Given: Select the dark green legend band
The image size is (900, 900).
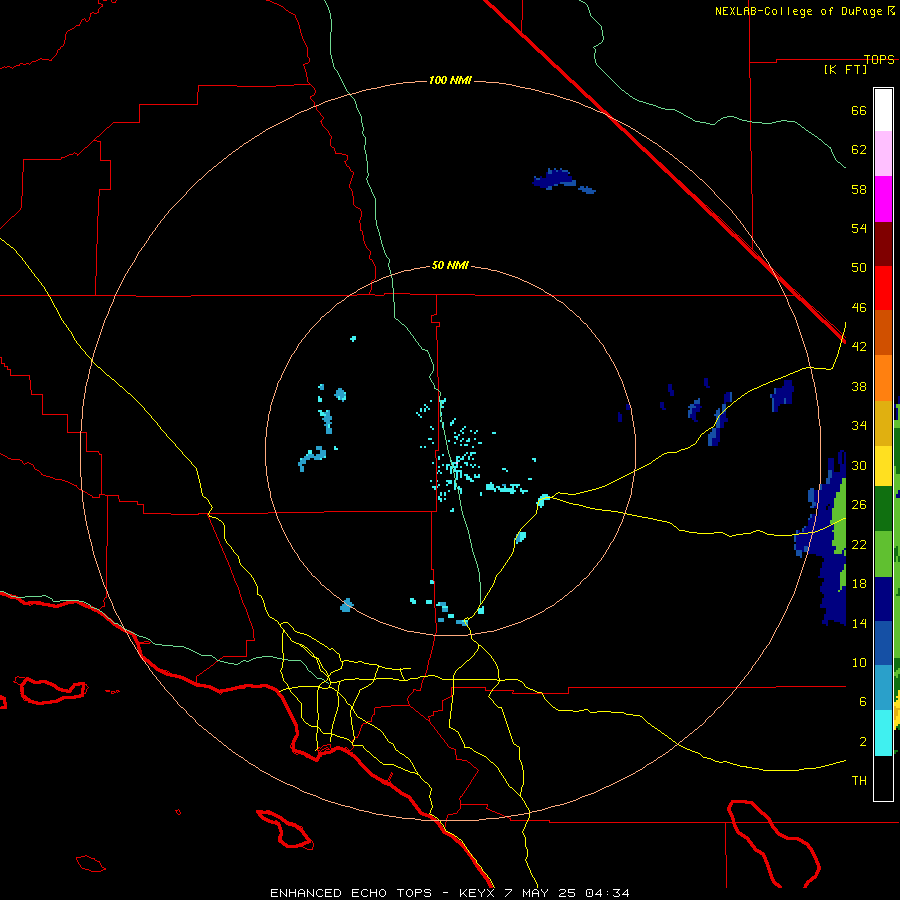Looking at the screenshot, I should (x=883, y=509).
